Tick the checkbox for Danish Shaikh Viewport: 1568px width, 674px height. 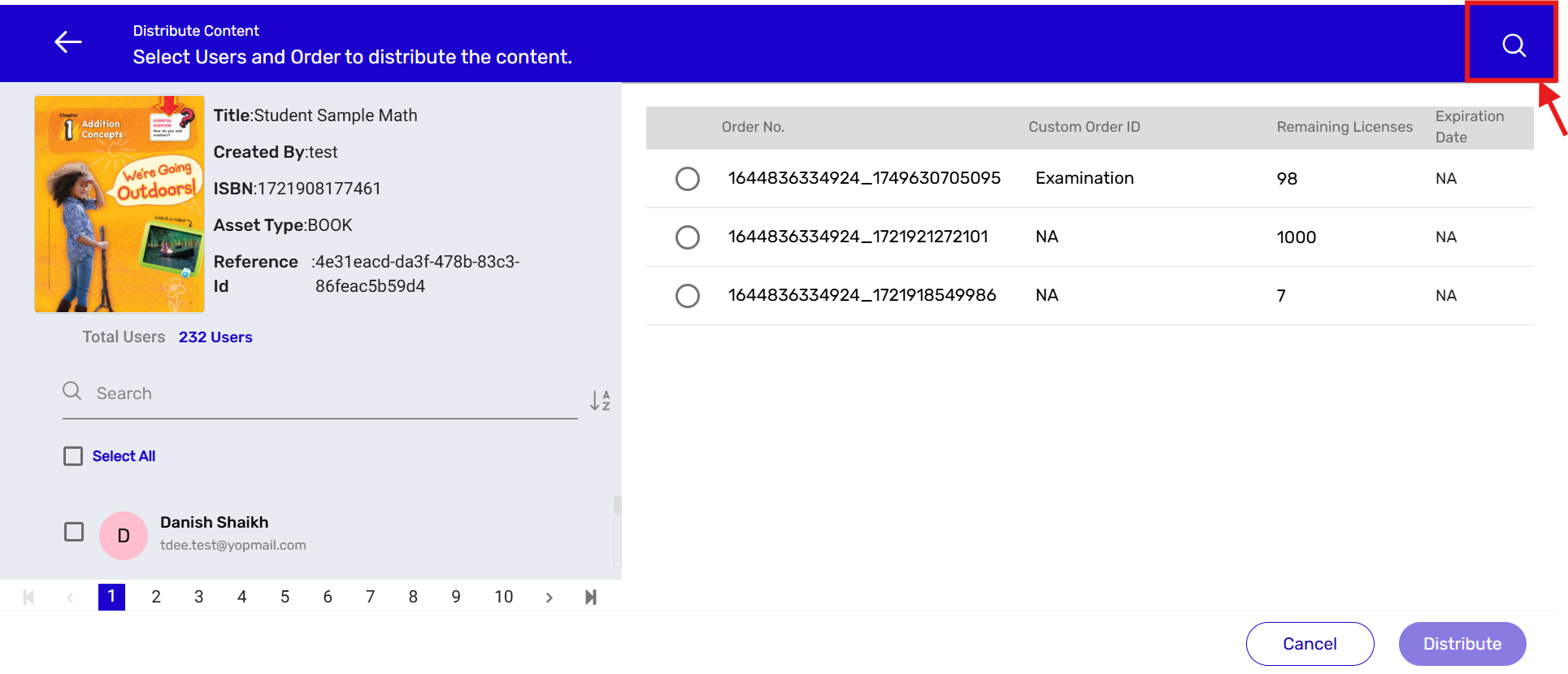[x=74, y=532]
